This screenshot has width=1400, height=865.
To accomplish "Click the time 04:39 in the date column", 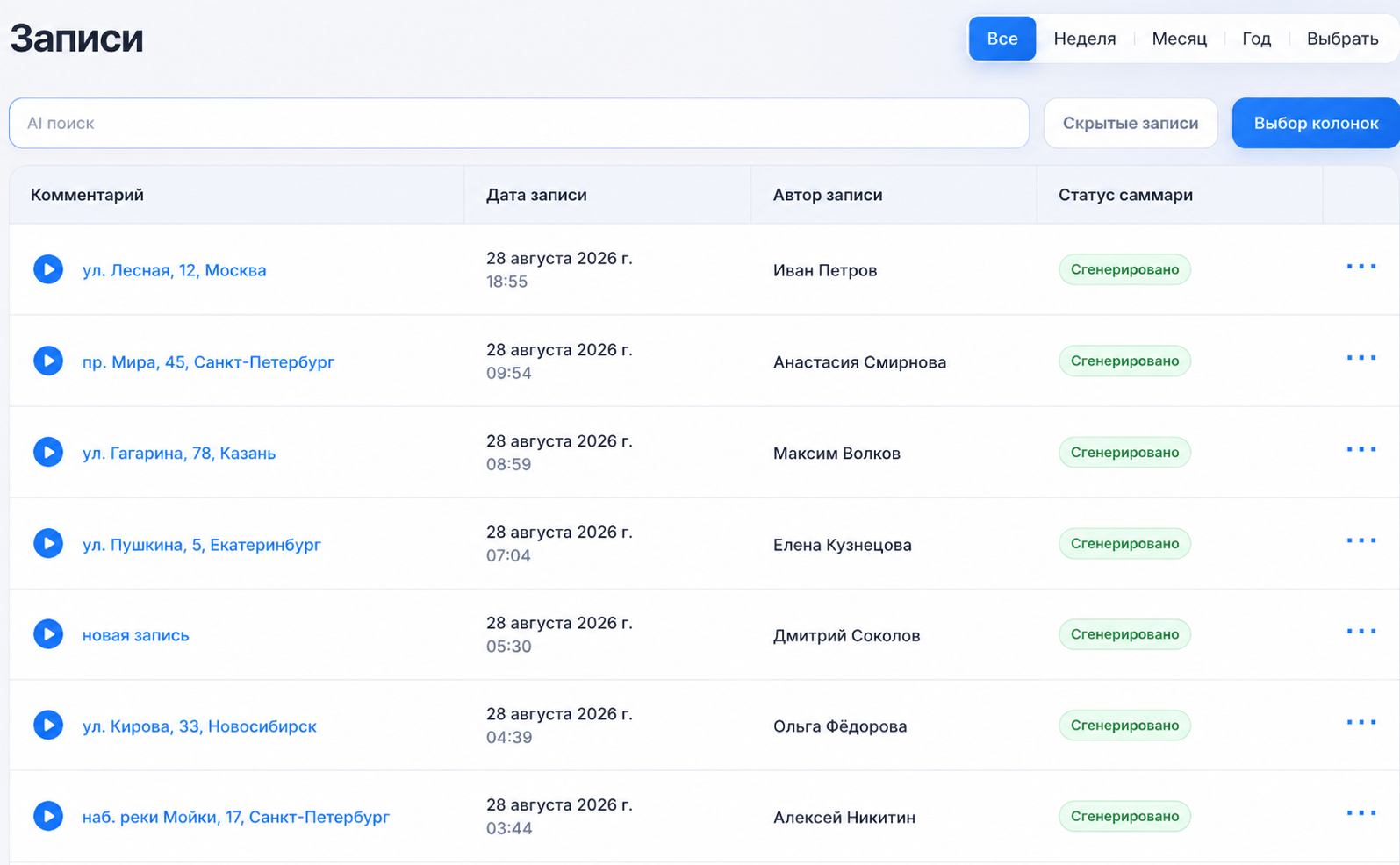I will [509, 737].
